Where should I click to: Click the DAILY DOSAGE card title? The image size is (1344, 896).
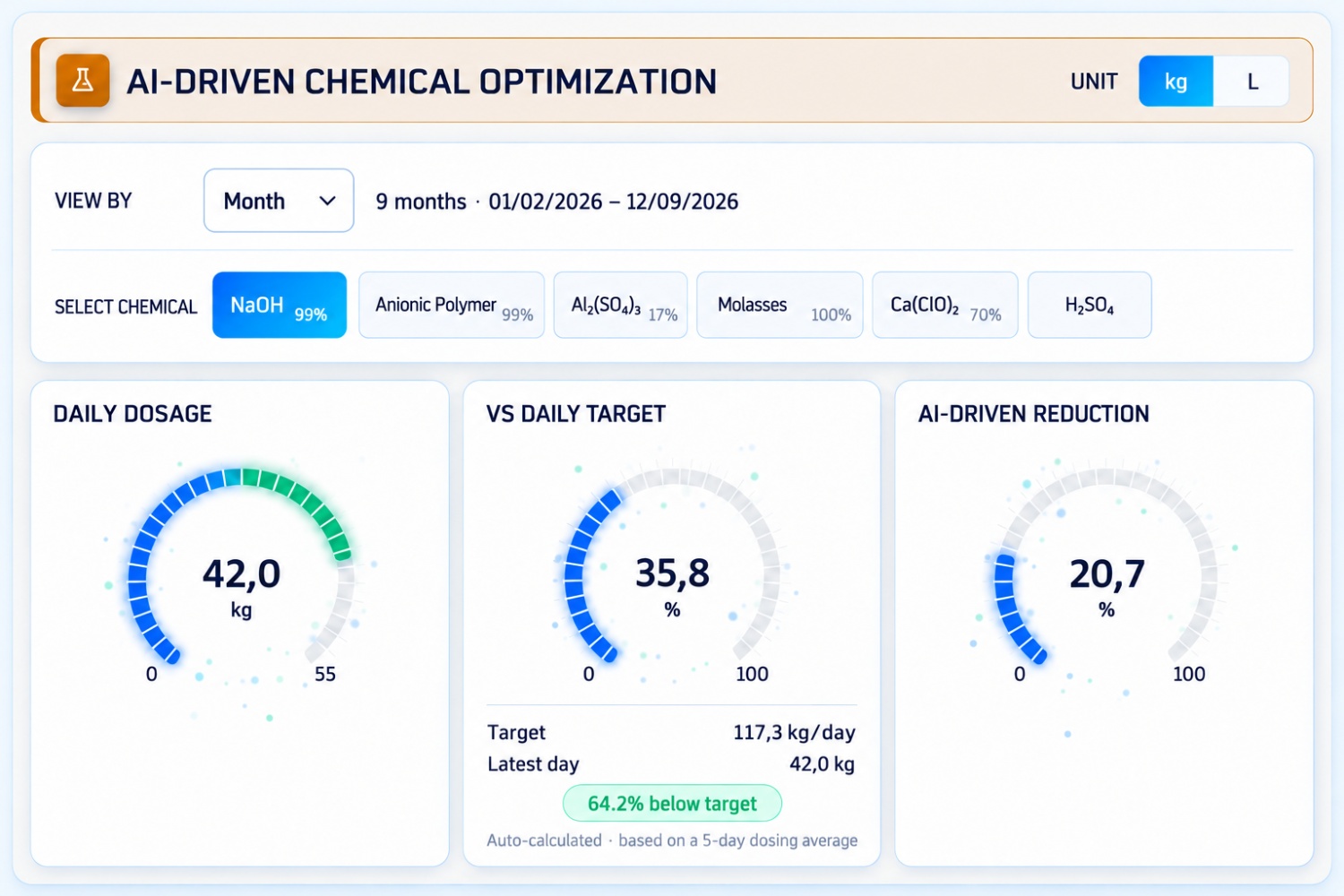coord(133,414)
